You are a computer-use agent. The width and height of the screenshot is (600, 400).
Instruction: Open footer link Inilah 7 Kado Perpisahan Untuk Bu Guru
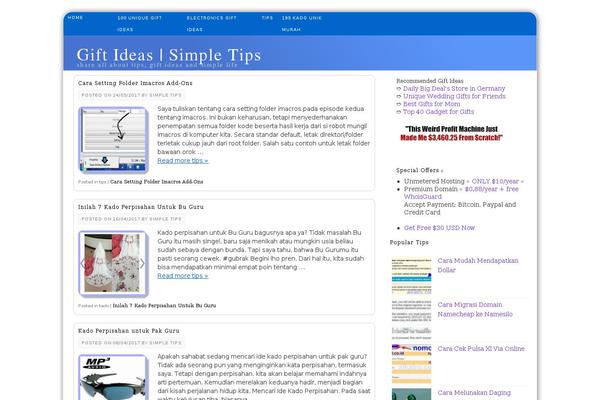(164, 305)
